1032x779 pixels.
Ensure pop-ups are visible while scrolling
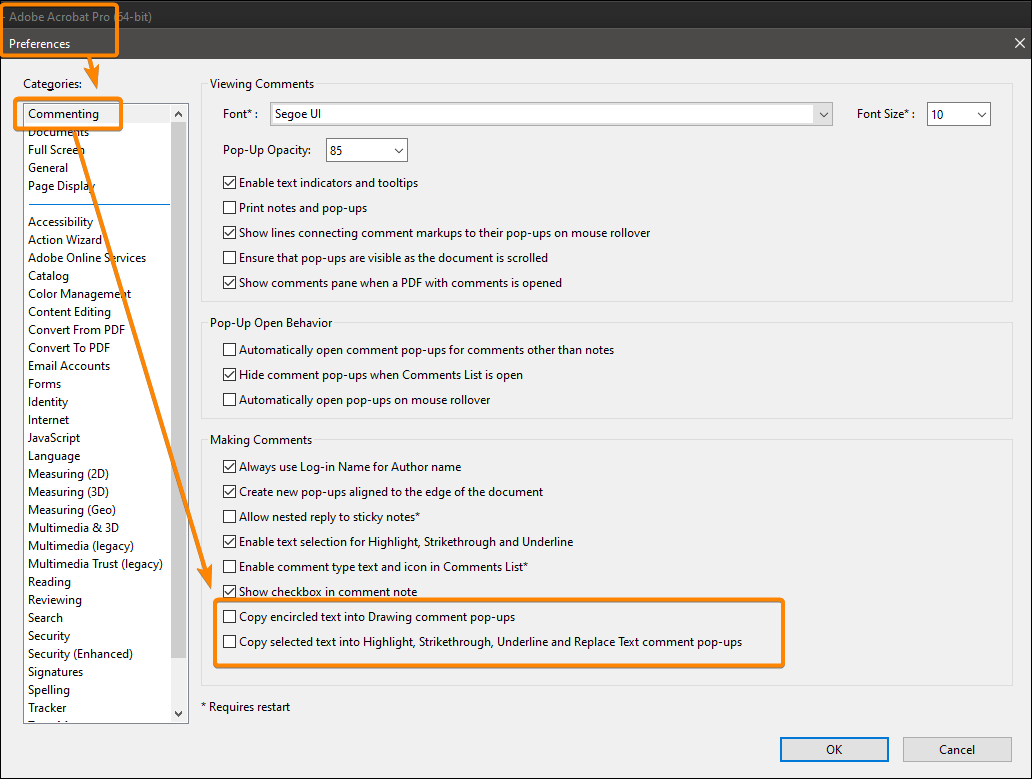pyautogui.click(x=229, y=257)
